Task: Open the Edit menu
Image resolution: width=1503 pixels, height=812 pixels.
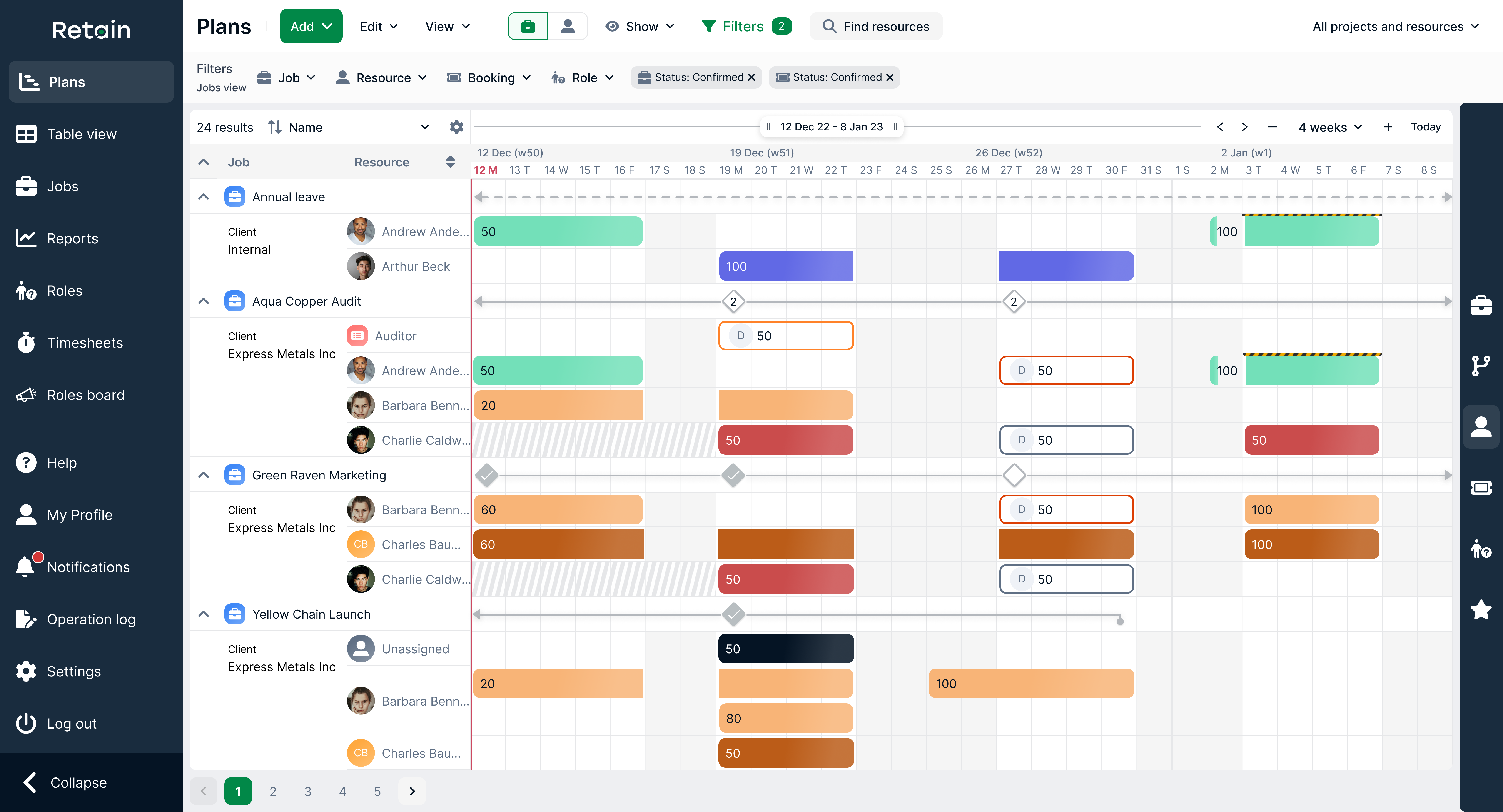Action: pyautogui.click(x=378, y=26)
